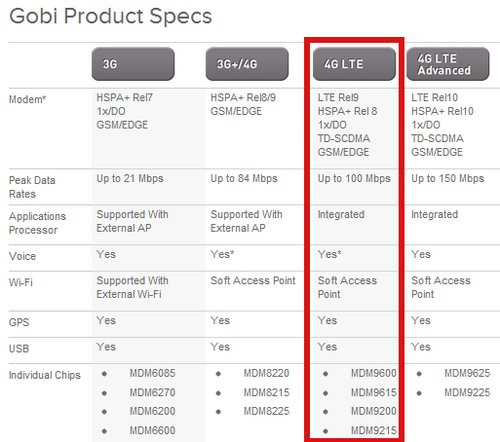Click the MDM9615 chip entry
This screenshot has width=500, height=442.
pos(374,393)
